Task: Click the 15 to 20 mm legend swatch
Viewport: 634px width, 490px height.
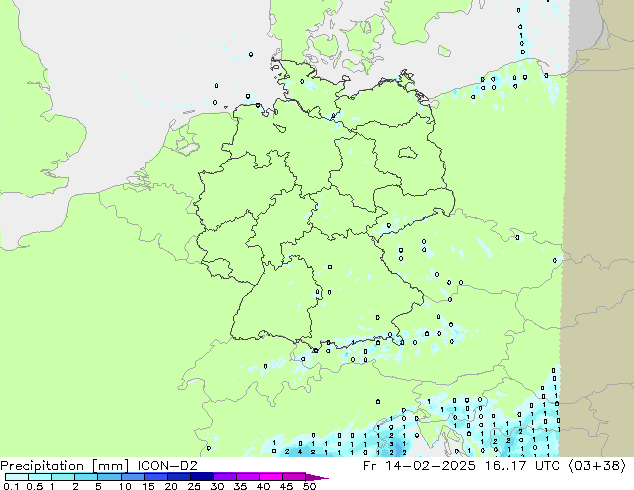Action: (x=156, y=477)
